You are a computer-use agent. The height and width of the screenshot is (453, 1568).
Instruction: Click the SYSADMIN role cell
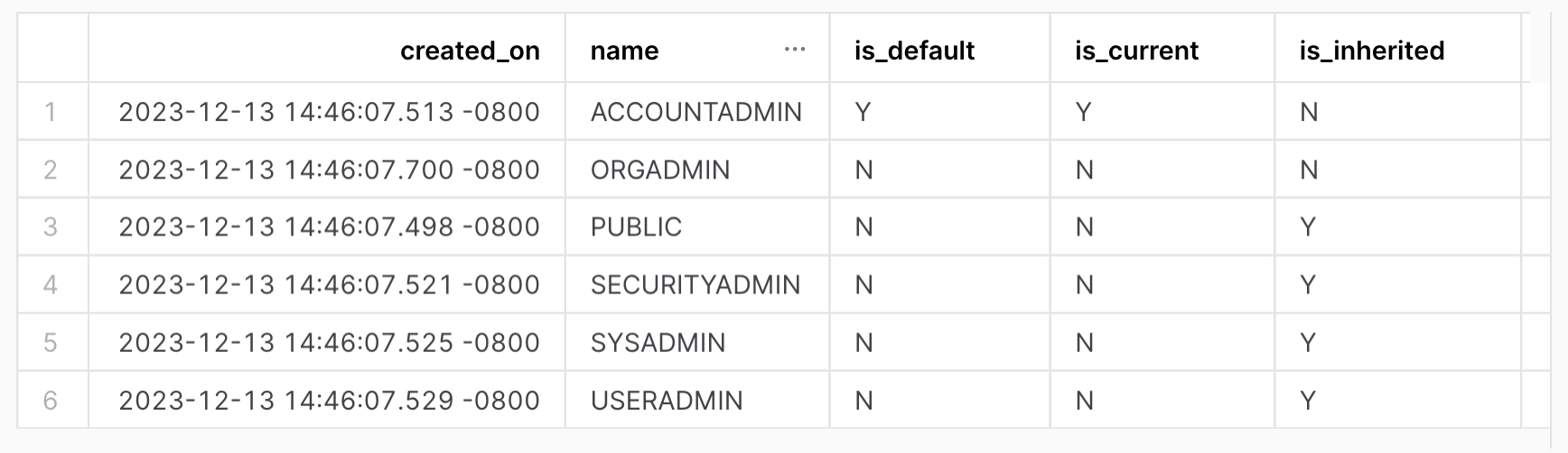[658, 343]
